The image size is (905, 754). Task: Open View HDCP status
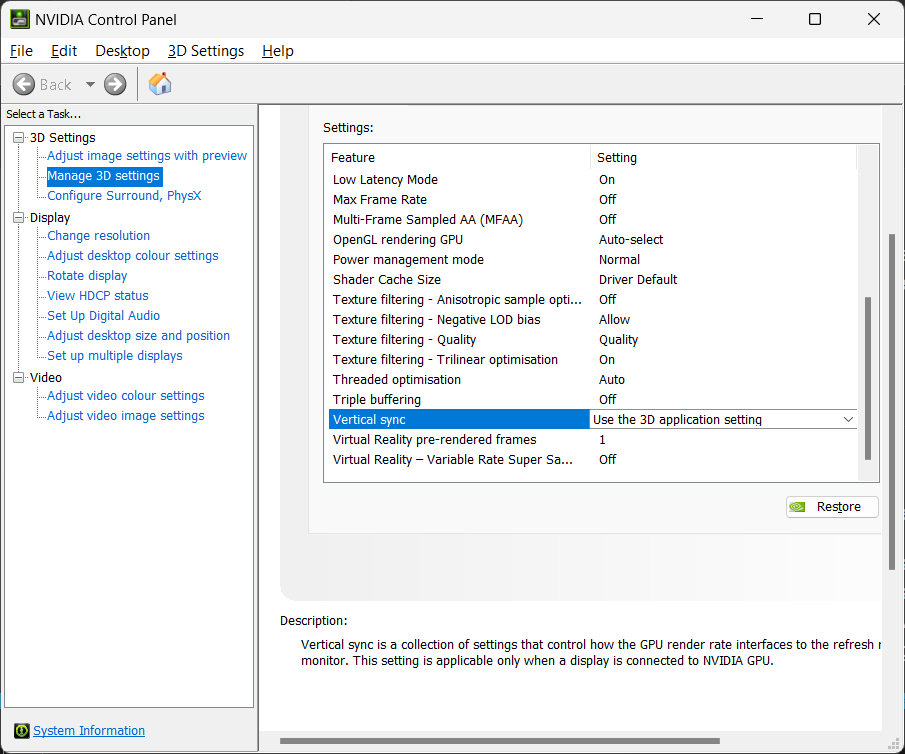click(x=98, y=296)
